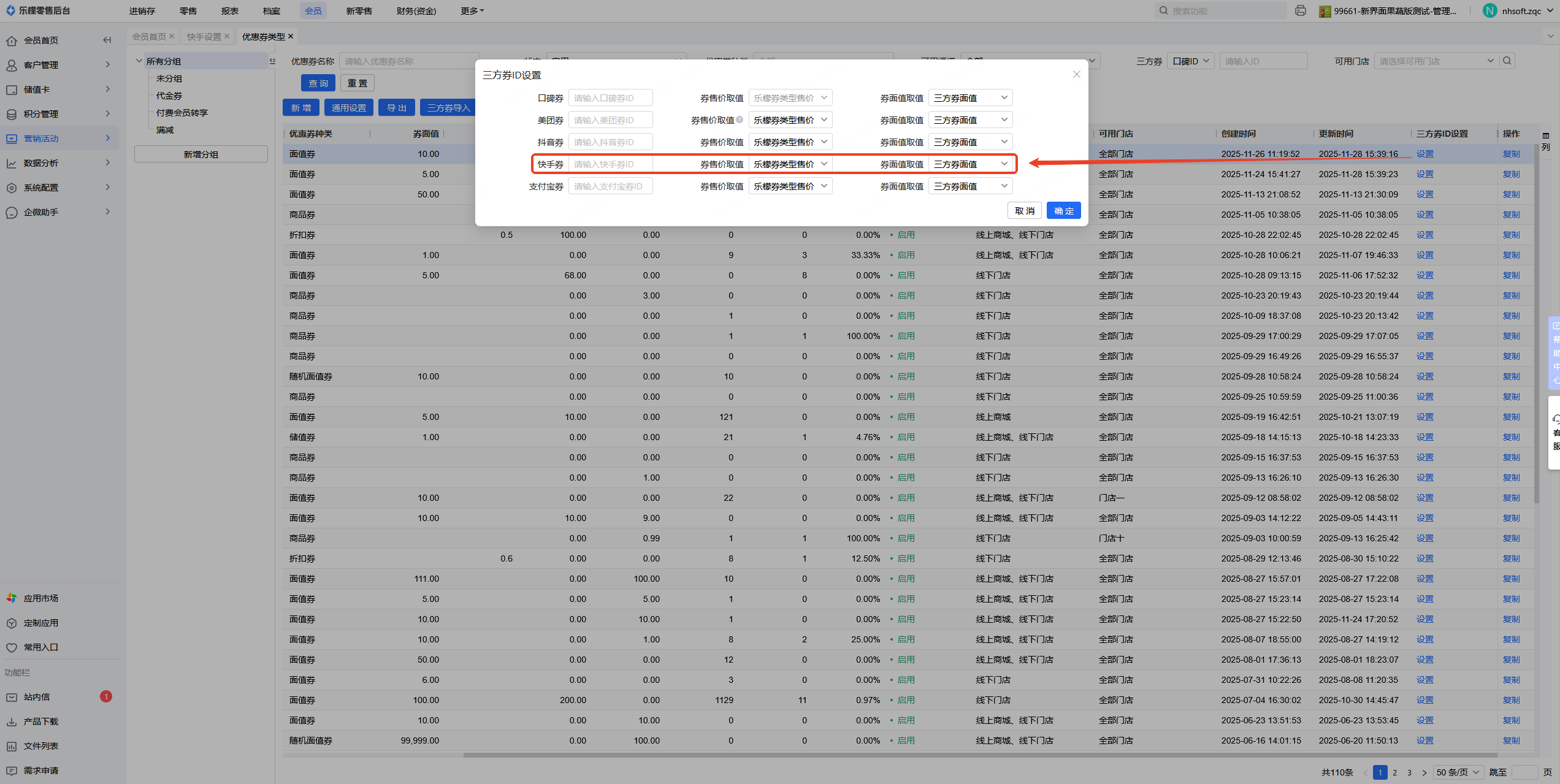Click the 站内信 mail icon
The width and height of the screenshot is (1560, 784).
12,698
